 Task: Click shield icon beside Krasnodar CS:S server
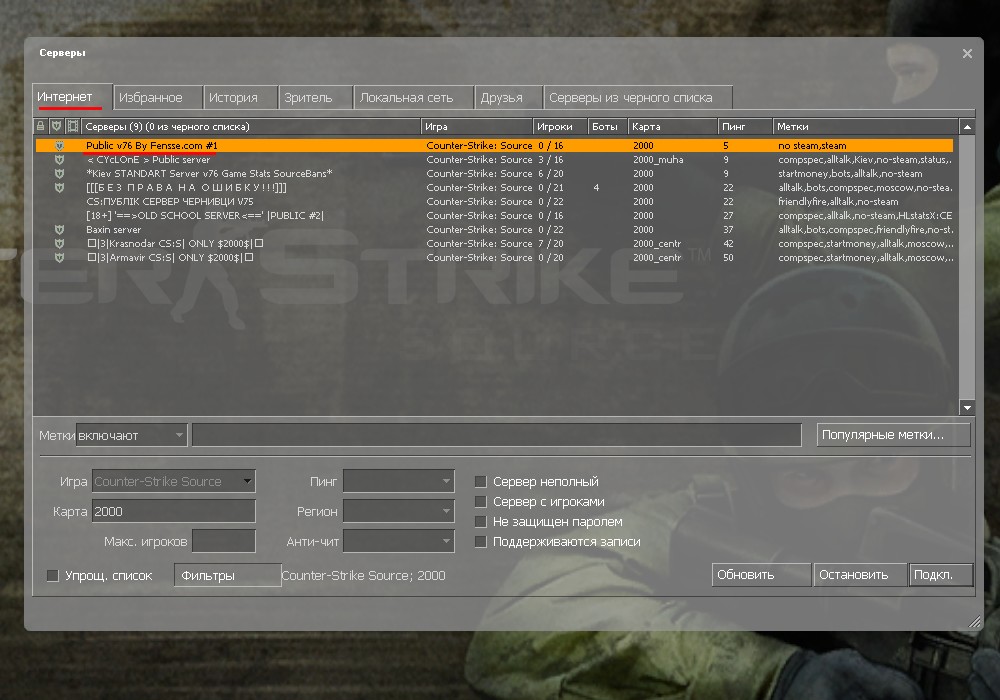[x=59, y=244]
